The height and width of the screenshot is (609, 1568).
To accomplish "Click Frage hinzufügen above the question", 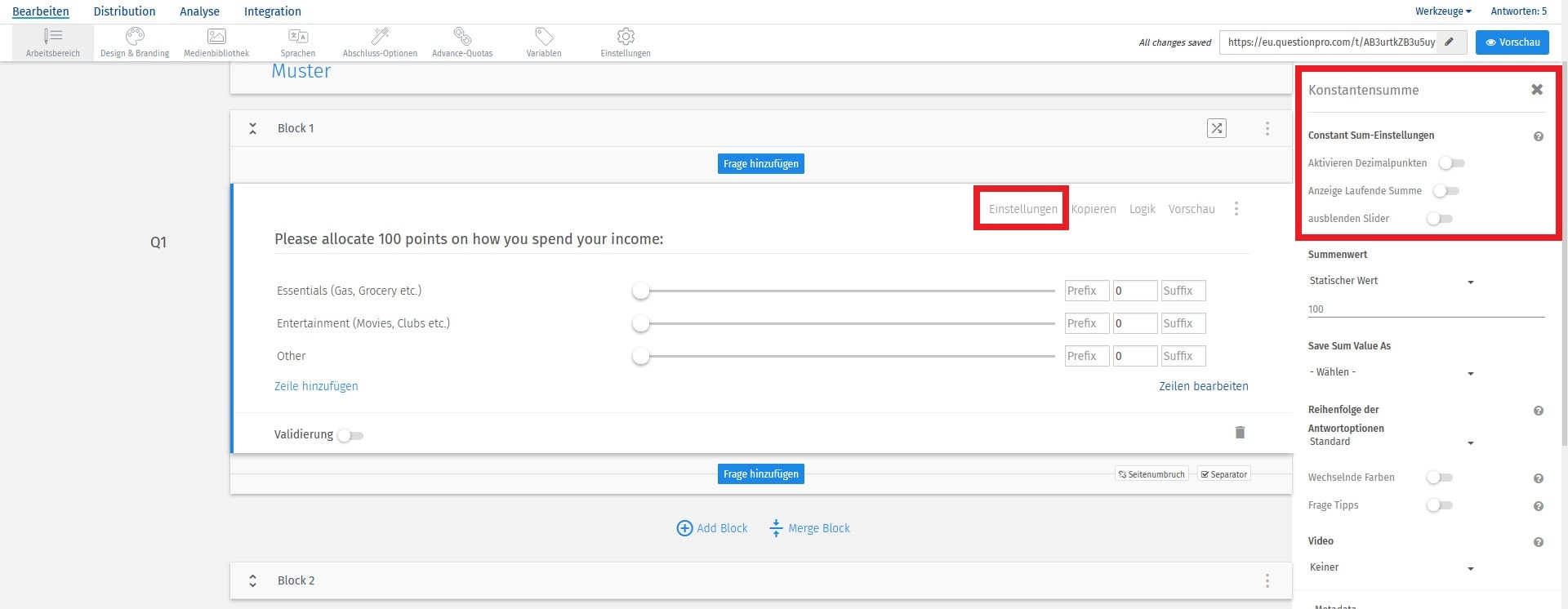I will click(x=761, y=164).
